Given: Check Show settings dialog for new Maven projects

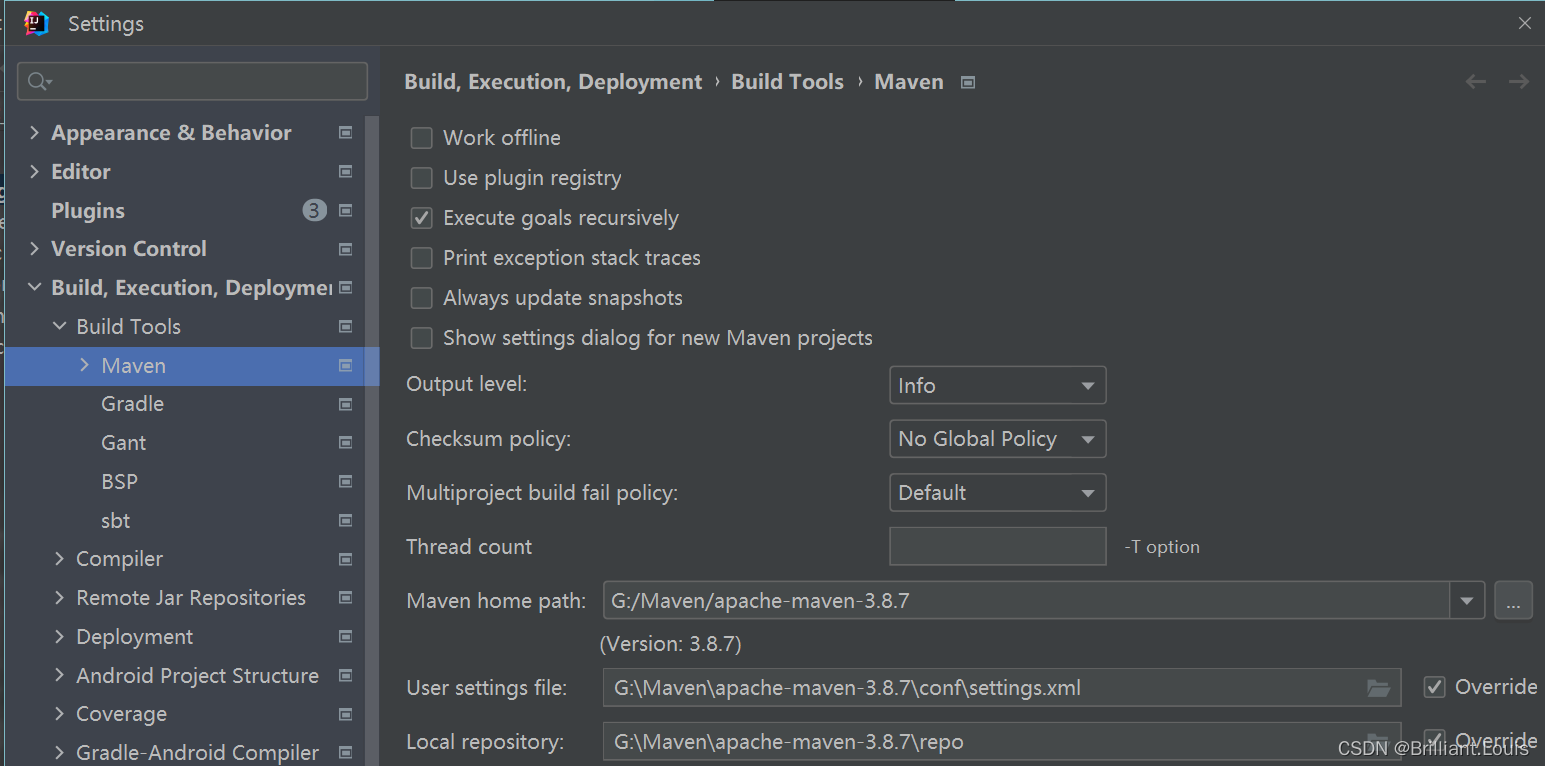Looking at the screenshot, I should 422,338.
